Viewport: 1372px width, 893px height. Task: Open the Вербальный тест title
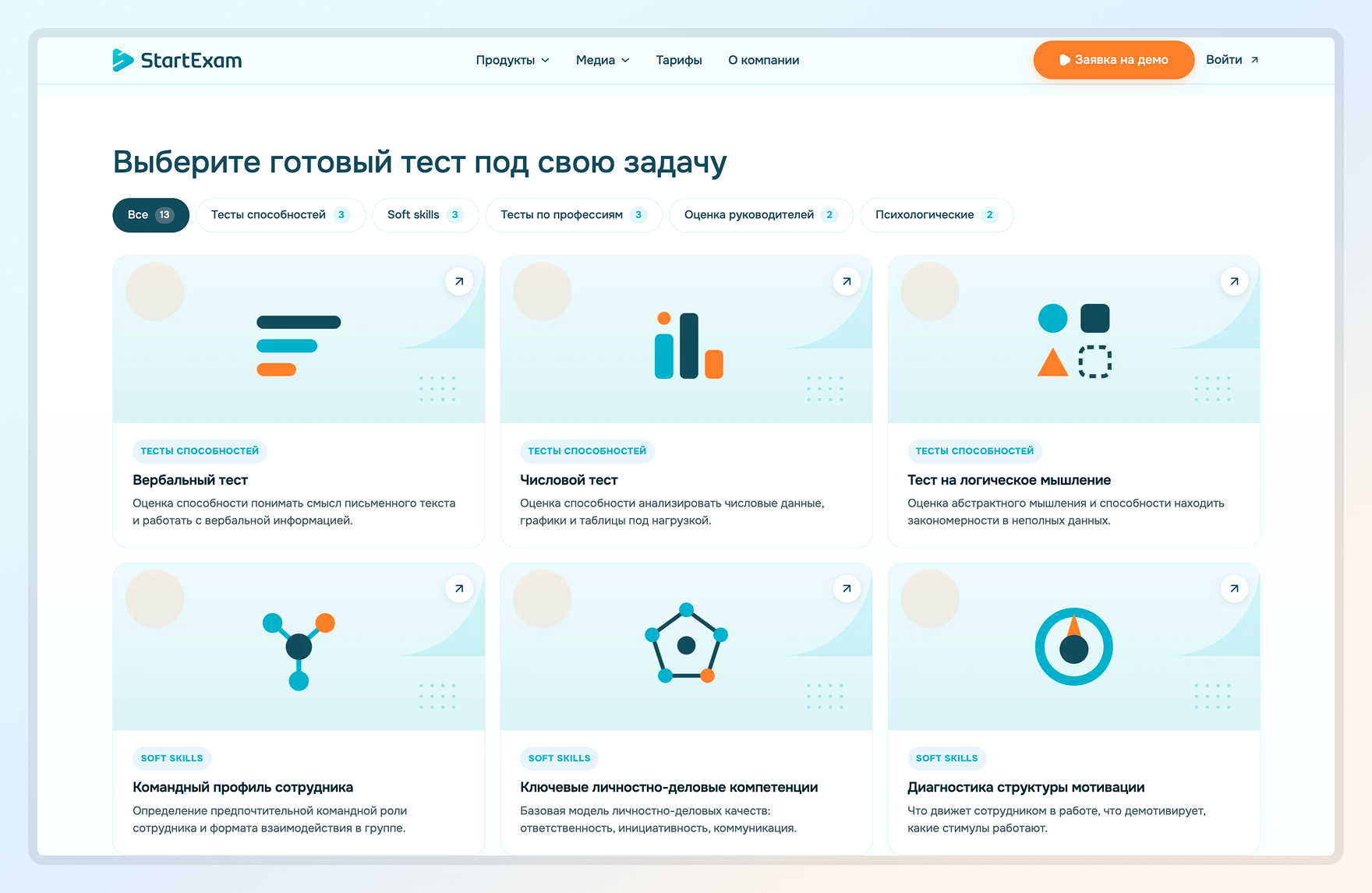[x=190, y=480]
